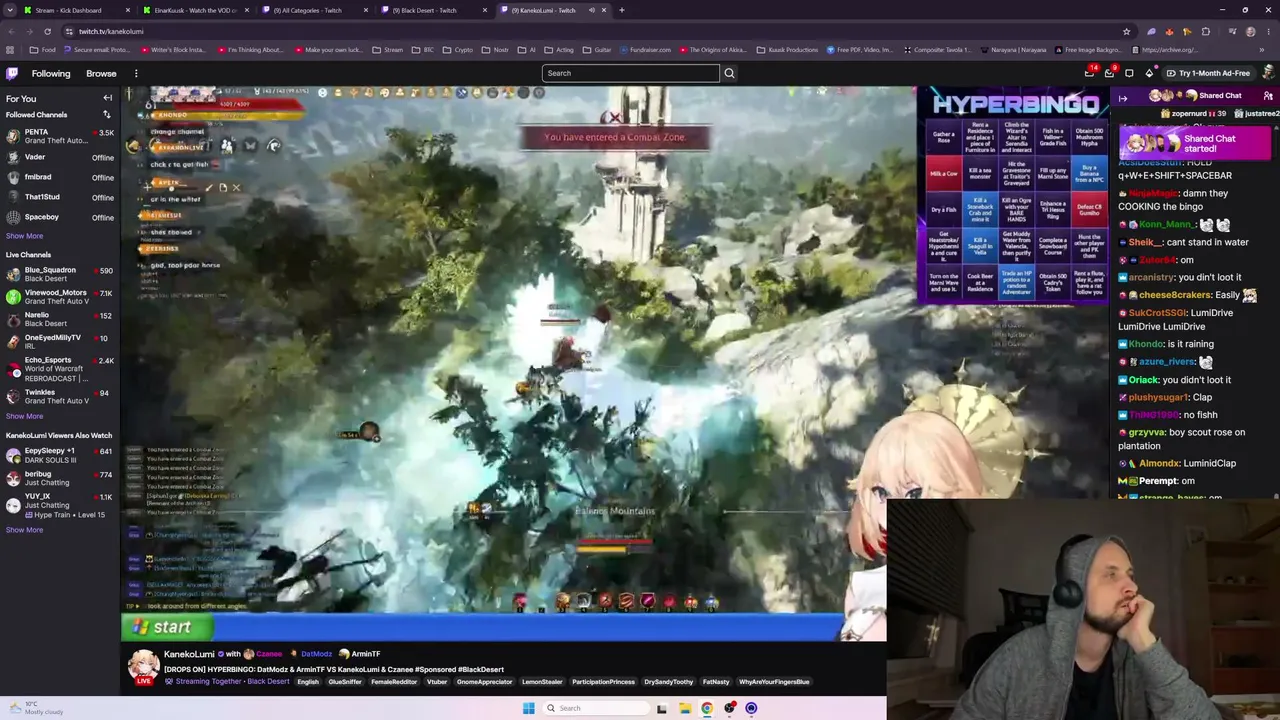
Task: Click the Twitch search magnifier button
Action: [729, 73]
